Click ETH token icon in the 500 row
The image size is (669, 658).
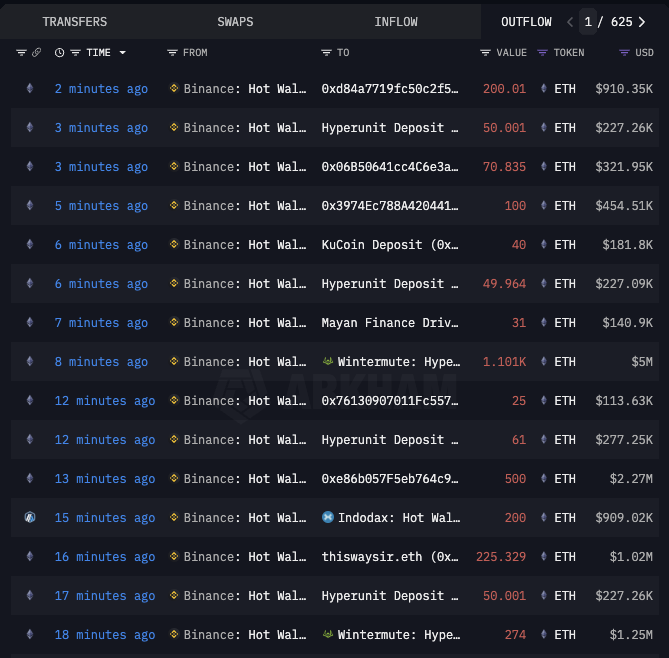pyautogui.click(x=544, y=478)
